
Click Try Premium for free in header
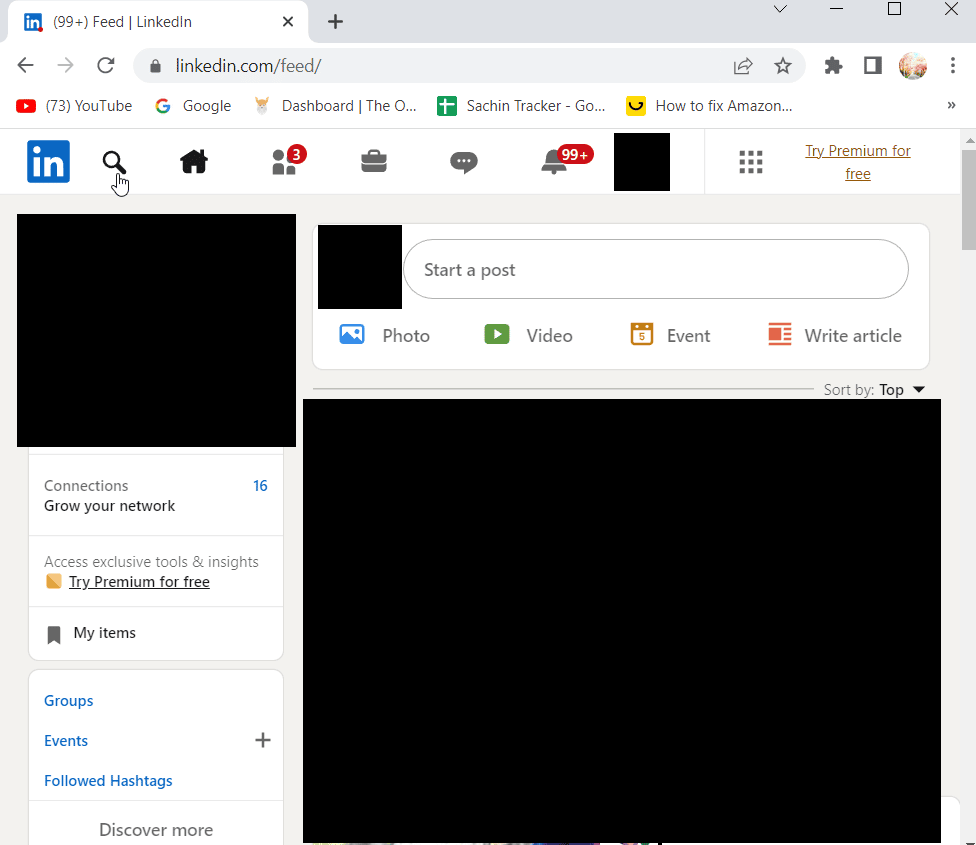pos(858,162)
